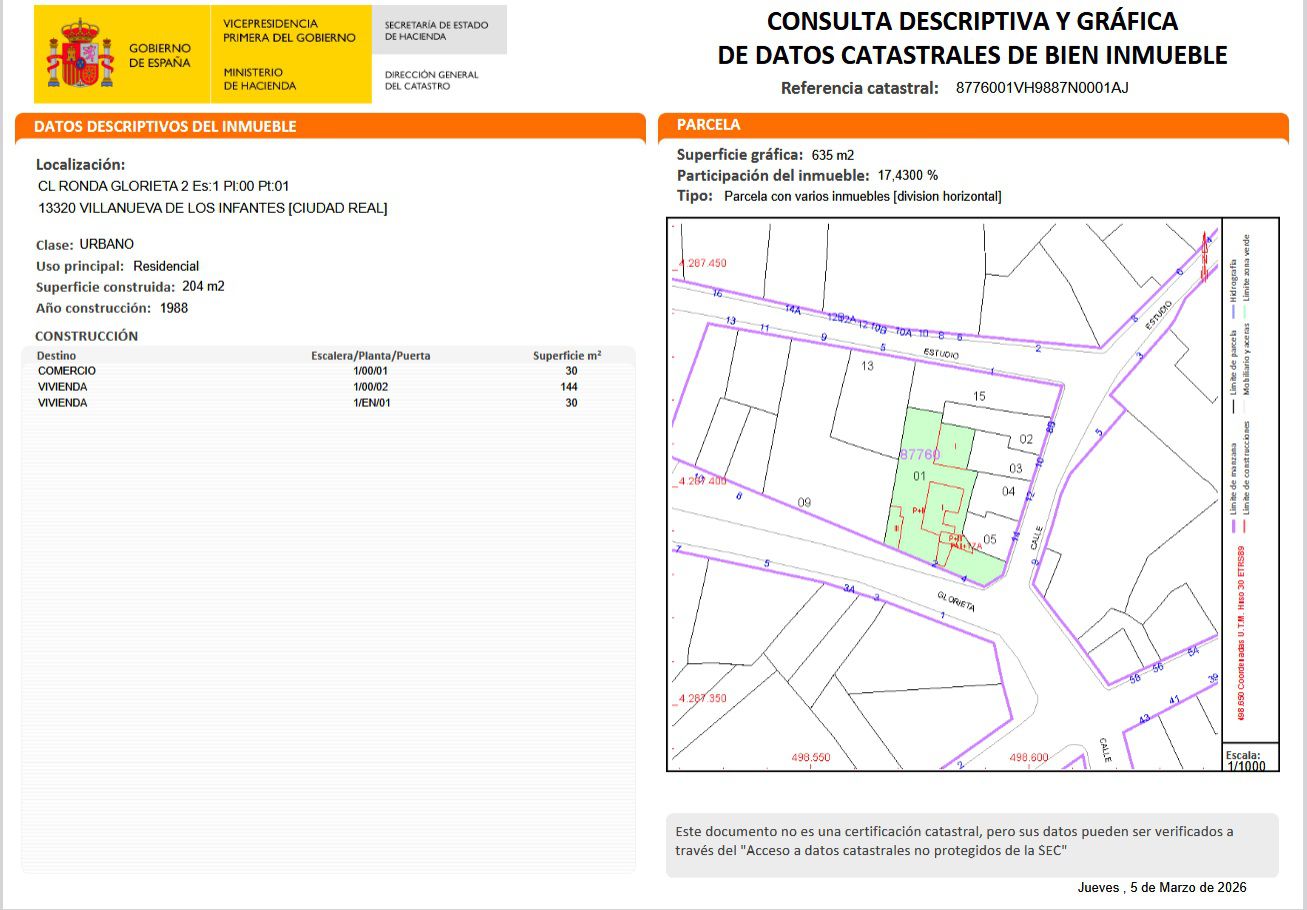Click coordinate label '4.287.350' on map
The height and width of the screenshot is (910, 1307).
(x=702, y=698)
